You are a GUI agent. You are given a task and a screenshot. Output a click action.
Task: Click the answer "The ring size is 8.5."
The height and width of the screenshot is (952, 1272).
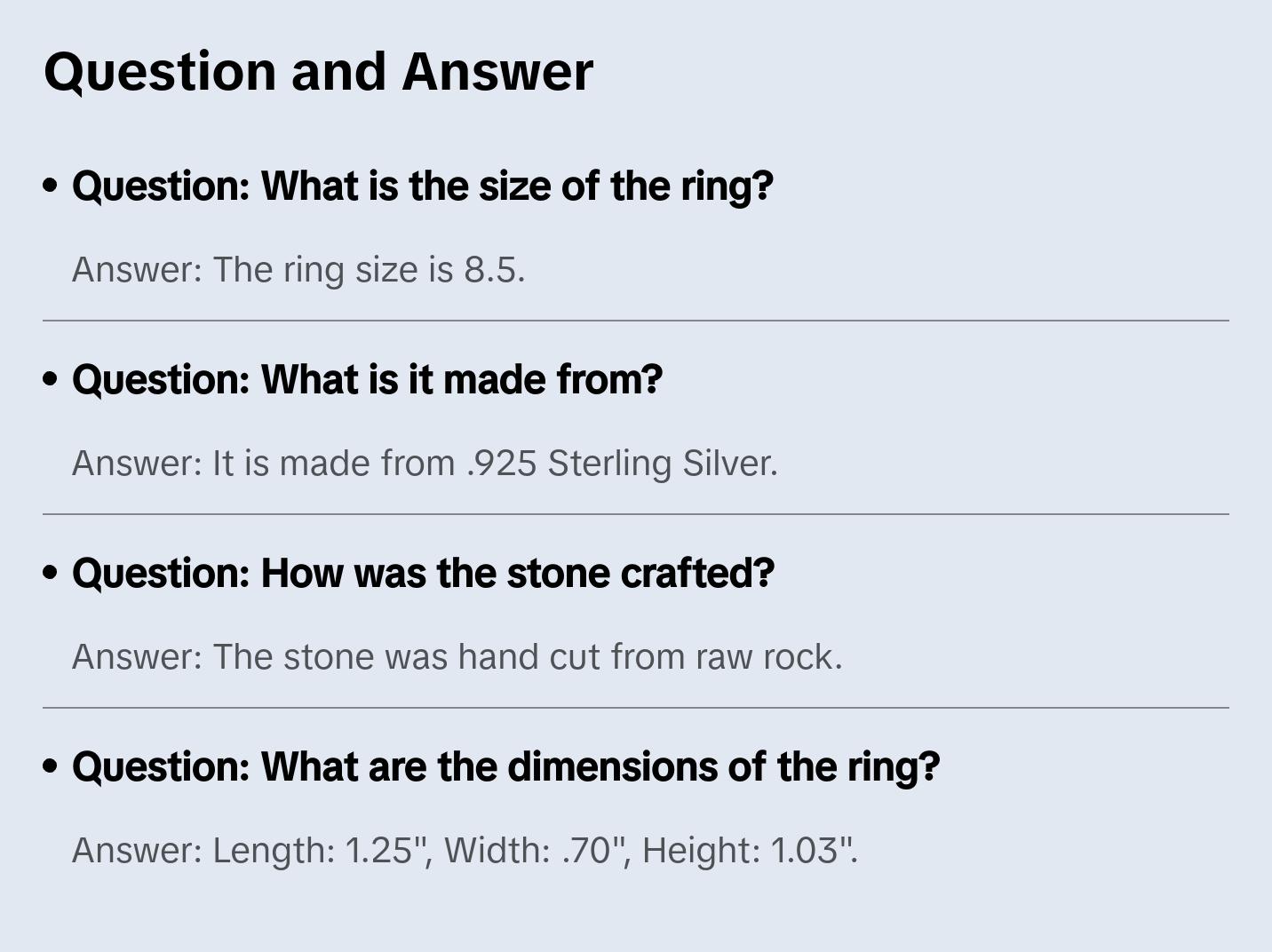point(298,270)
